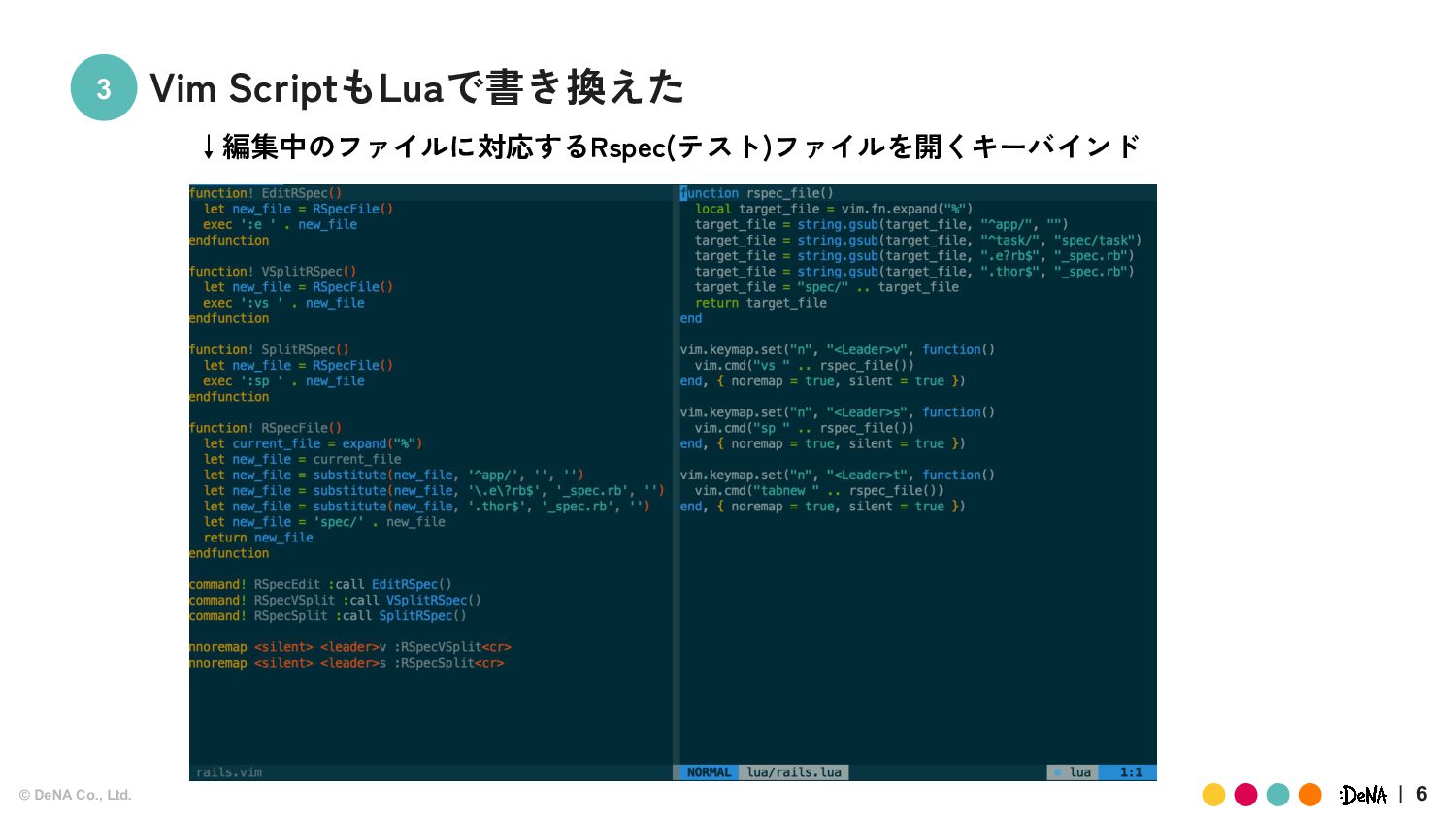Image resolution: width=1456 pixels, height=819 pixels.
Task: Click the magenta dot in footer
Action: (x=1245, y=795)
